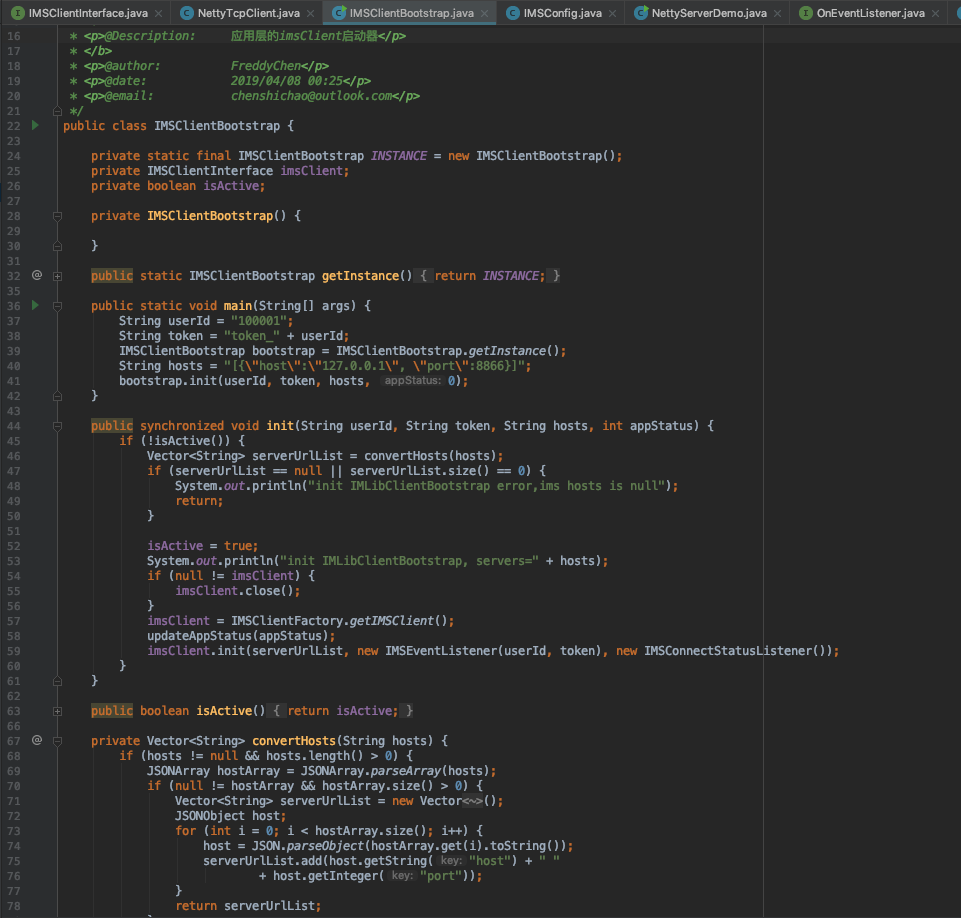
Task: Collapse the init method at line 44
Action: [x=58, y=426]
